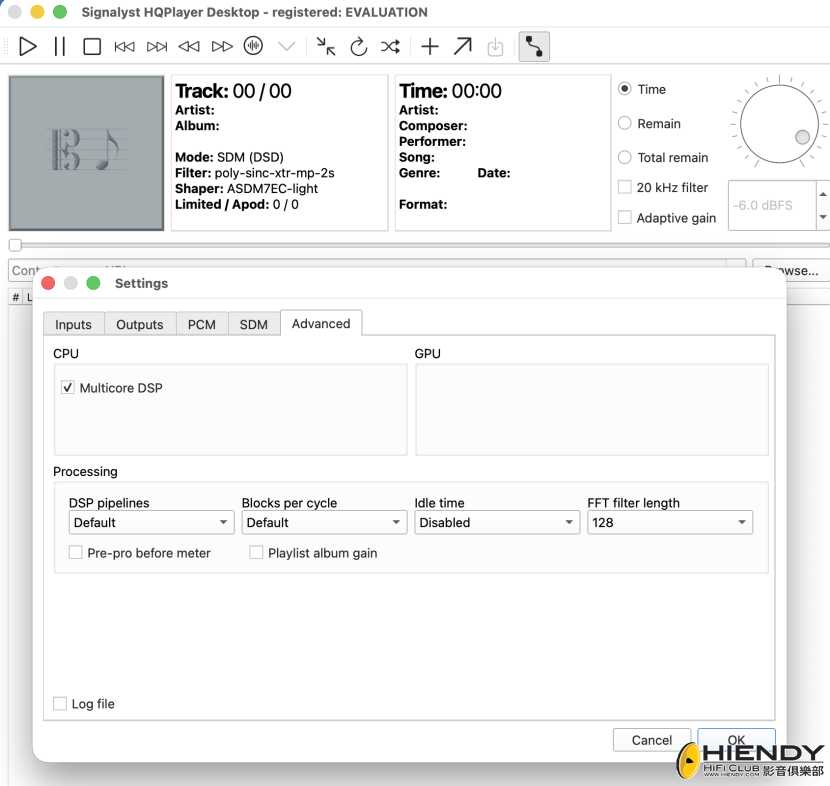Click the Play button in the toolbar
Screen dimensions: 830x786
[x=28, y=47]
